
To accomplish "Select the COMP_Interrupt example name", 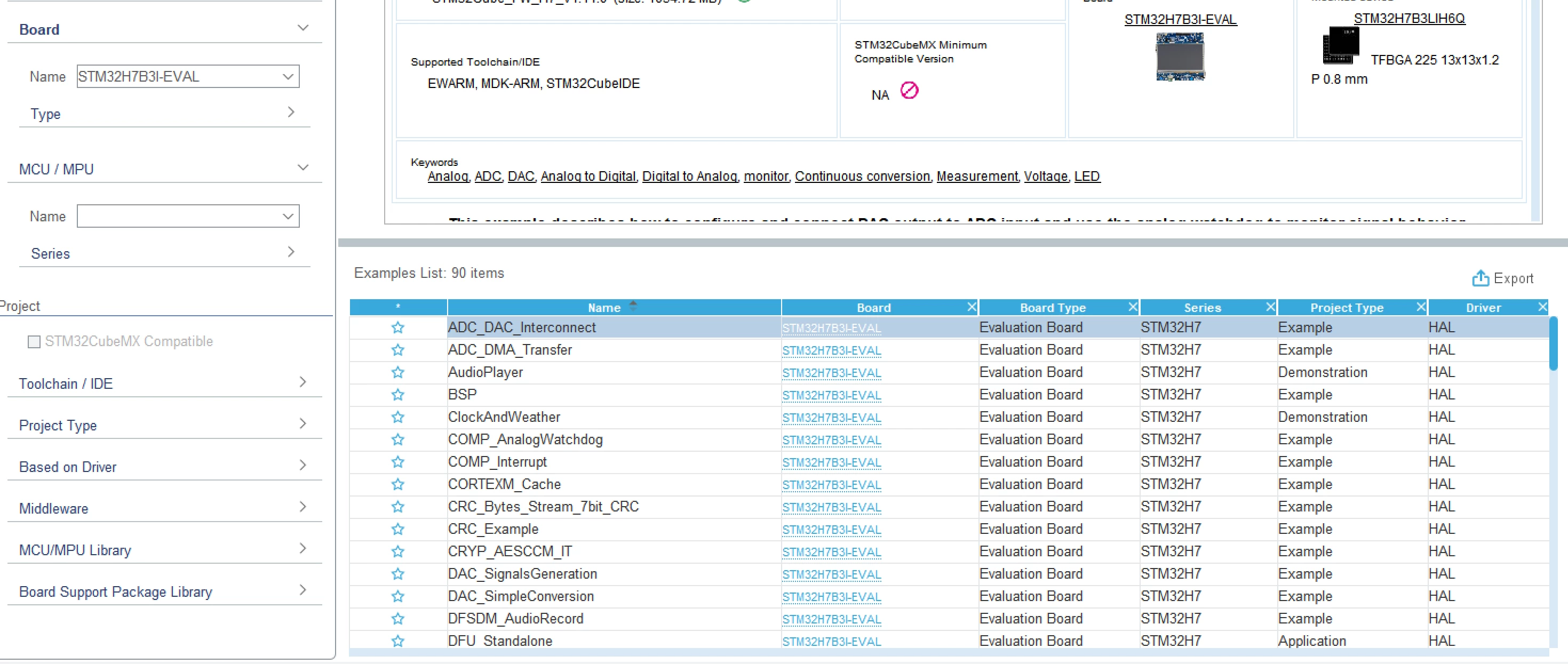I will pos(497,462).
